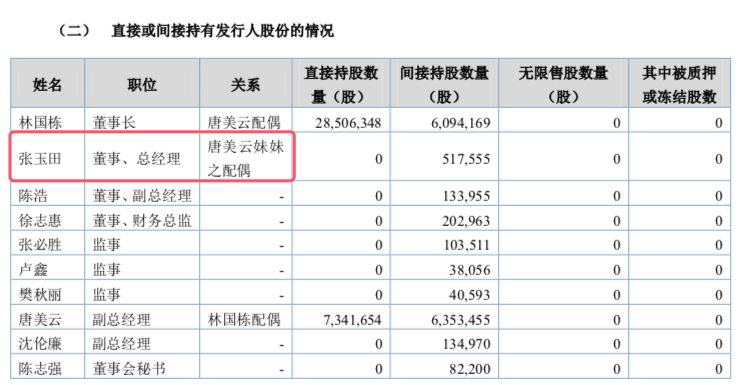Click the 董事会秘书 position cell
The height and width of the screenshot is (385, 740).
[x=142, y=368]
